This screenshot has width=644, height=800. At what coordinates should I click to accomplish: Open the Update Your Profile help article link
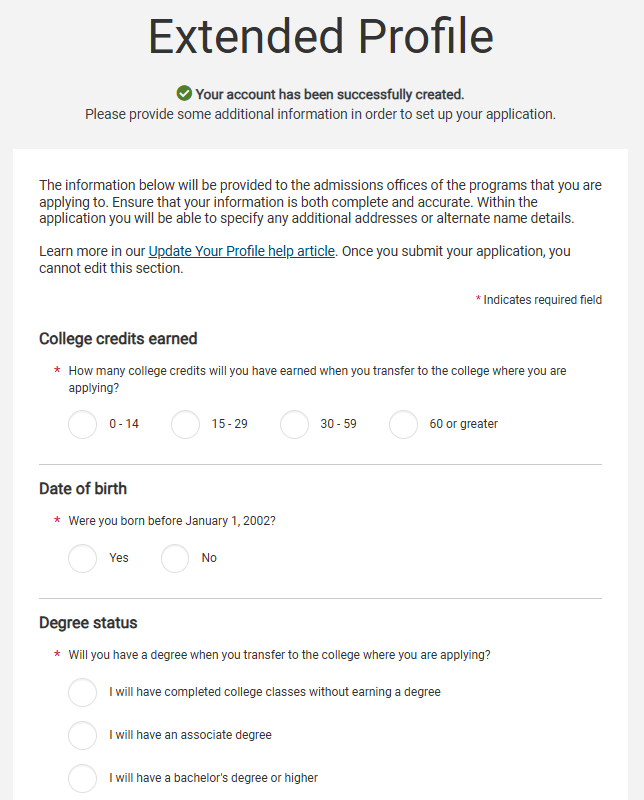241,251
